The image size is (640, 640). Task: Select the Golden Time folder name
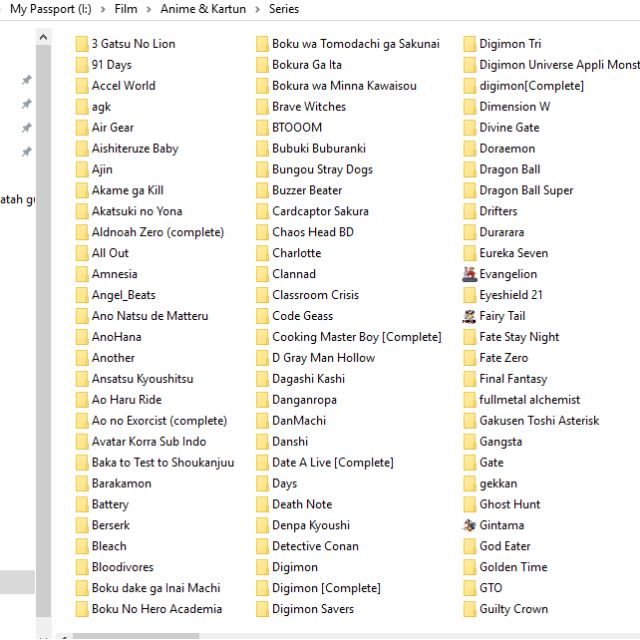pyautogui.click(x=513, y=567)
